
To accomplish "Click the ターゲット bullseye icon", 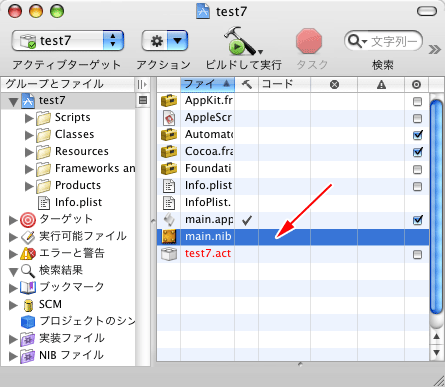I will tap(28, 220).
